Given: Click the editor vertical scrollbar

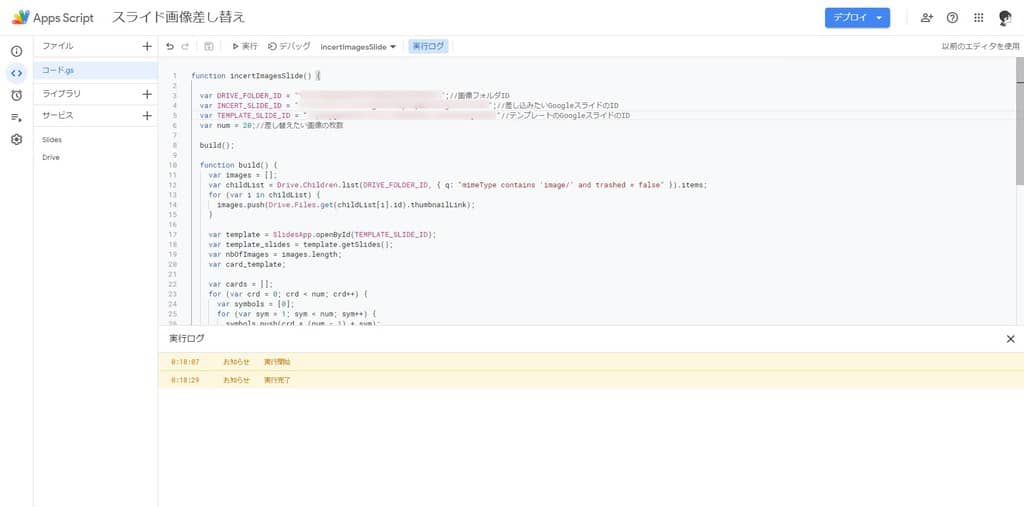Looking at the screenshot, I should tap(1019, 120).
